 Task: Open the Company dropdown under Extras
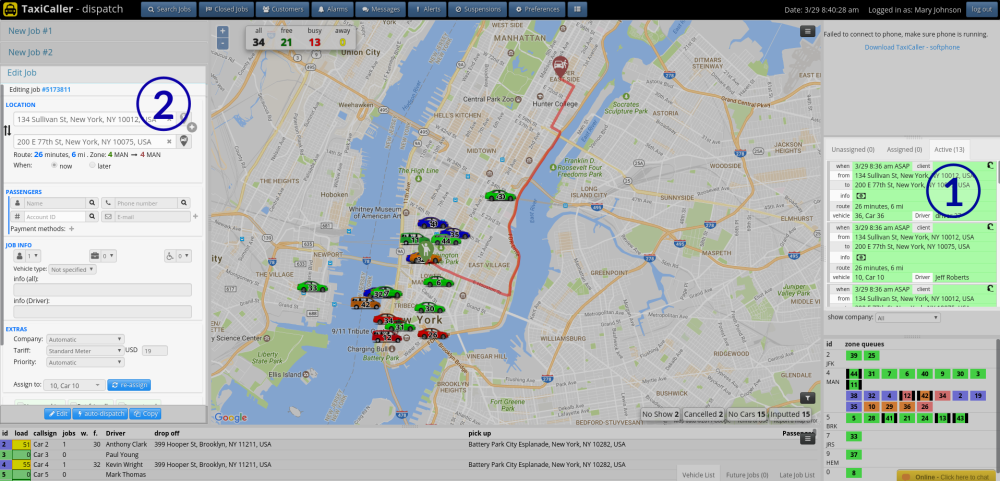[85, 339]
